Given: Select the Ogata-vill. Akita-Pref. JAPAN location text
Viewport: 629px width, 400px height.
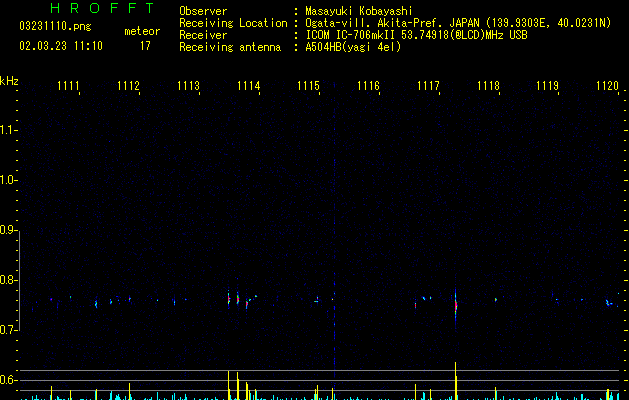Looking at the screenshot, I should (x=458, y=23).
